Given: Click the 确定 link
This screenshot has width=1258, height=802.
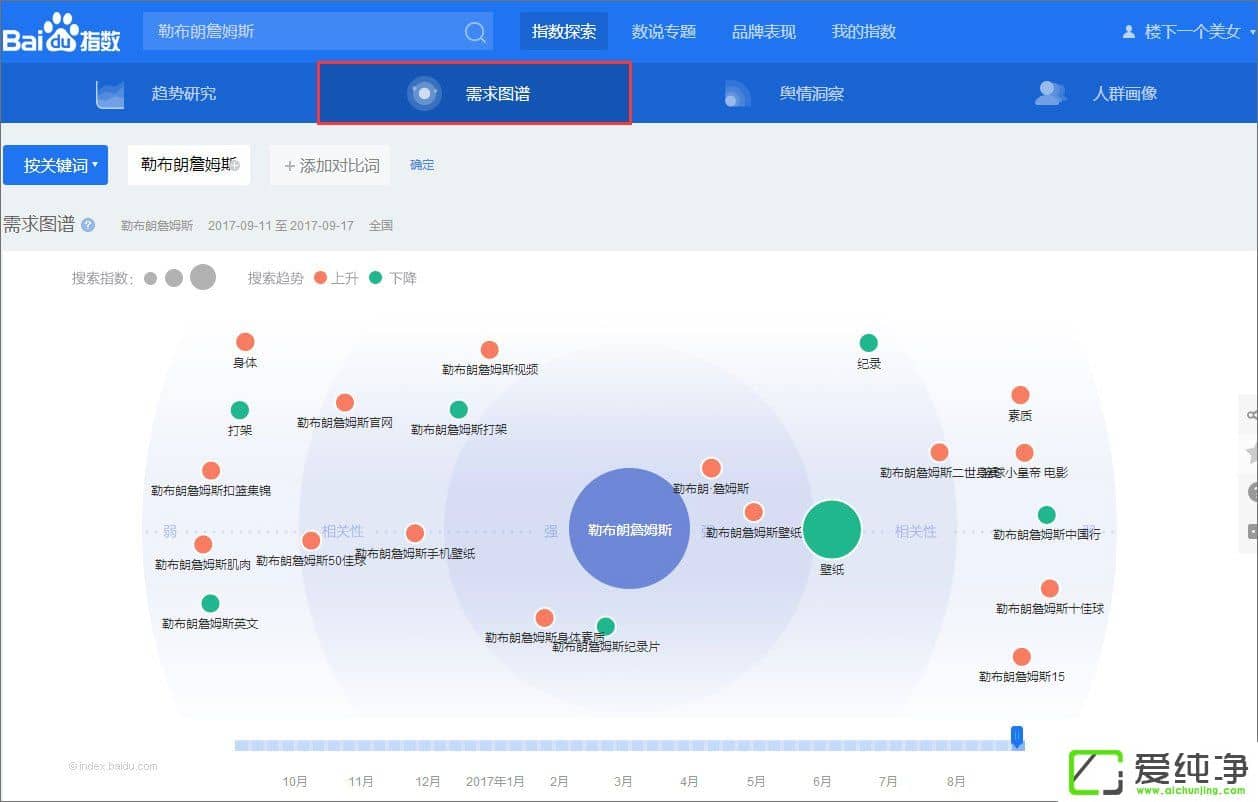Looking at the screenshot, I should (422, 165).
